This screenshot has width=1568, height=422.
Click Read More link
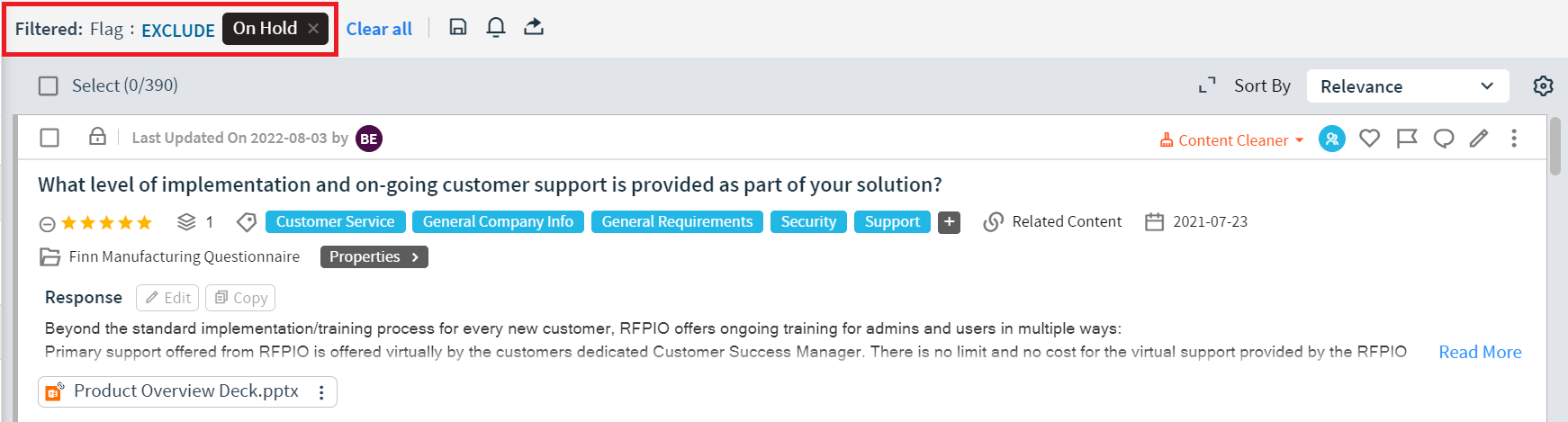[x=1479, y=352]
